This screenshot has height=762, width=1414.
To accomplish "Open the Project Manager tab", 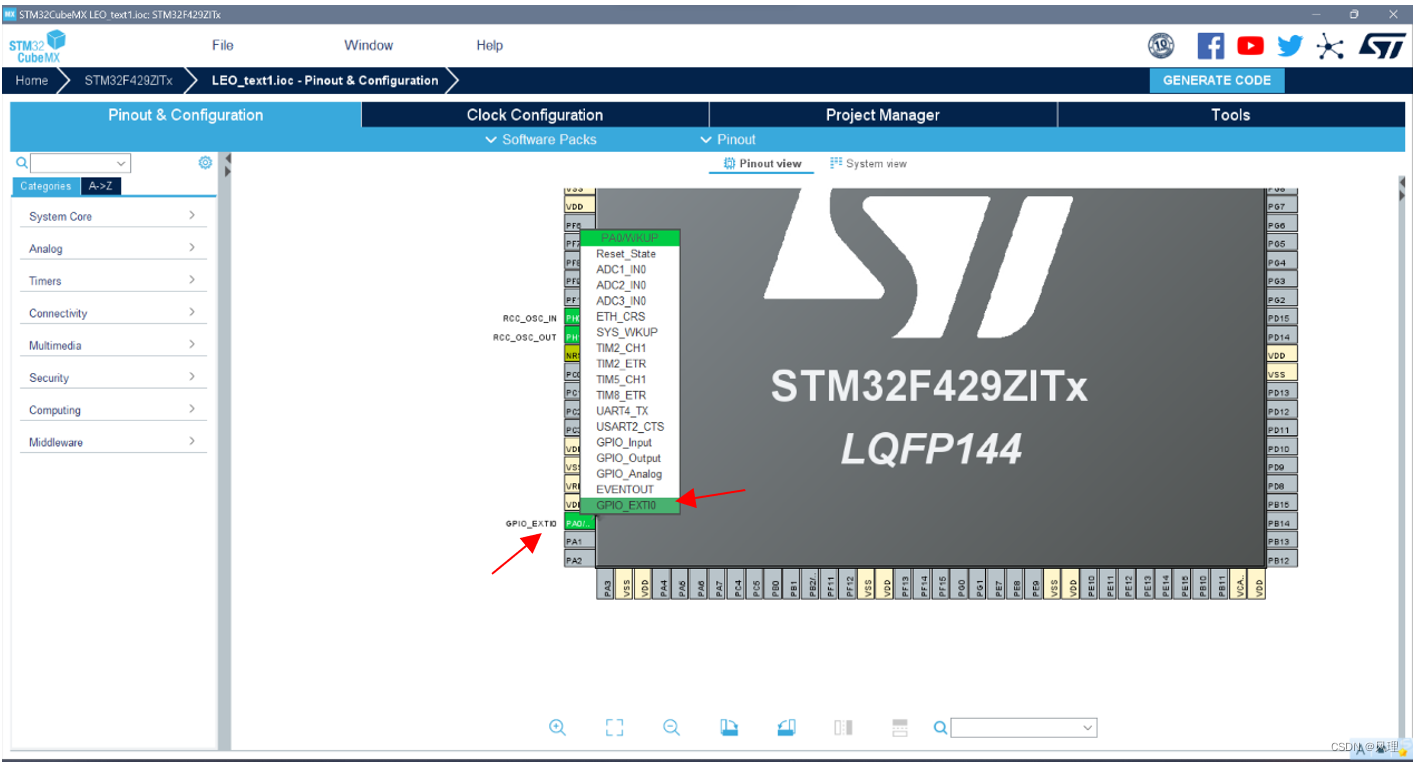I will [882, 114].
